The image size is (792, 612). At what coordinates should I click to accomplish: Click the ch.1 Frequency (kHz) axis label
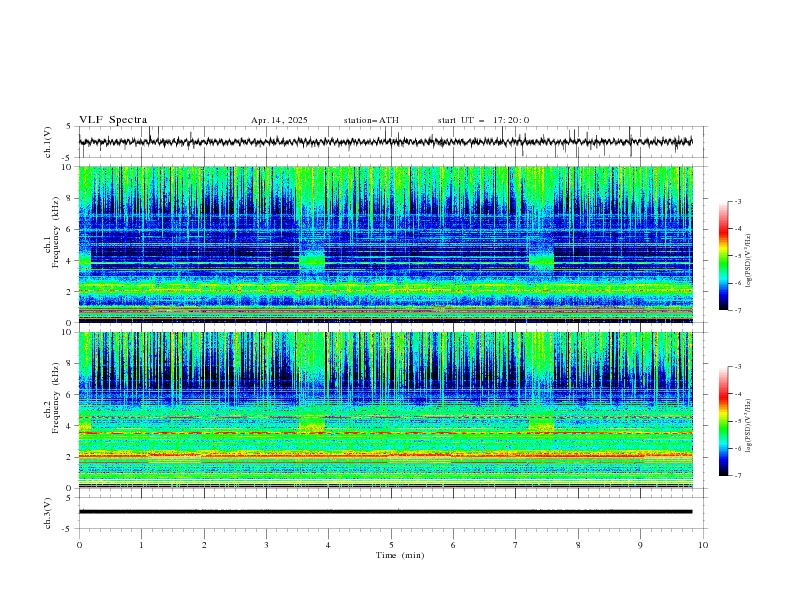click(52, 233)
